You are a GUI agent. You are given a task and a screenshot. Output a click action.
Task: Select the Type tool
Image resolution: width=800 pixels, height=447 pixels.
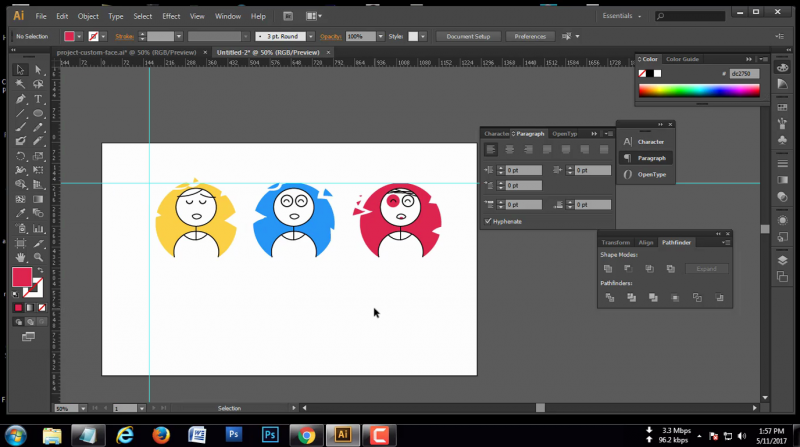coord(38,99)
